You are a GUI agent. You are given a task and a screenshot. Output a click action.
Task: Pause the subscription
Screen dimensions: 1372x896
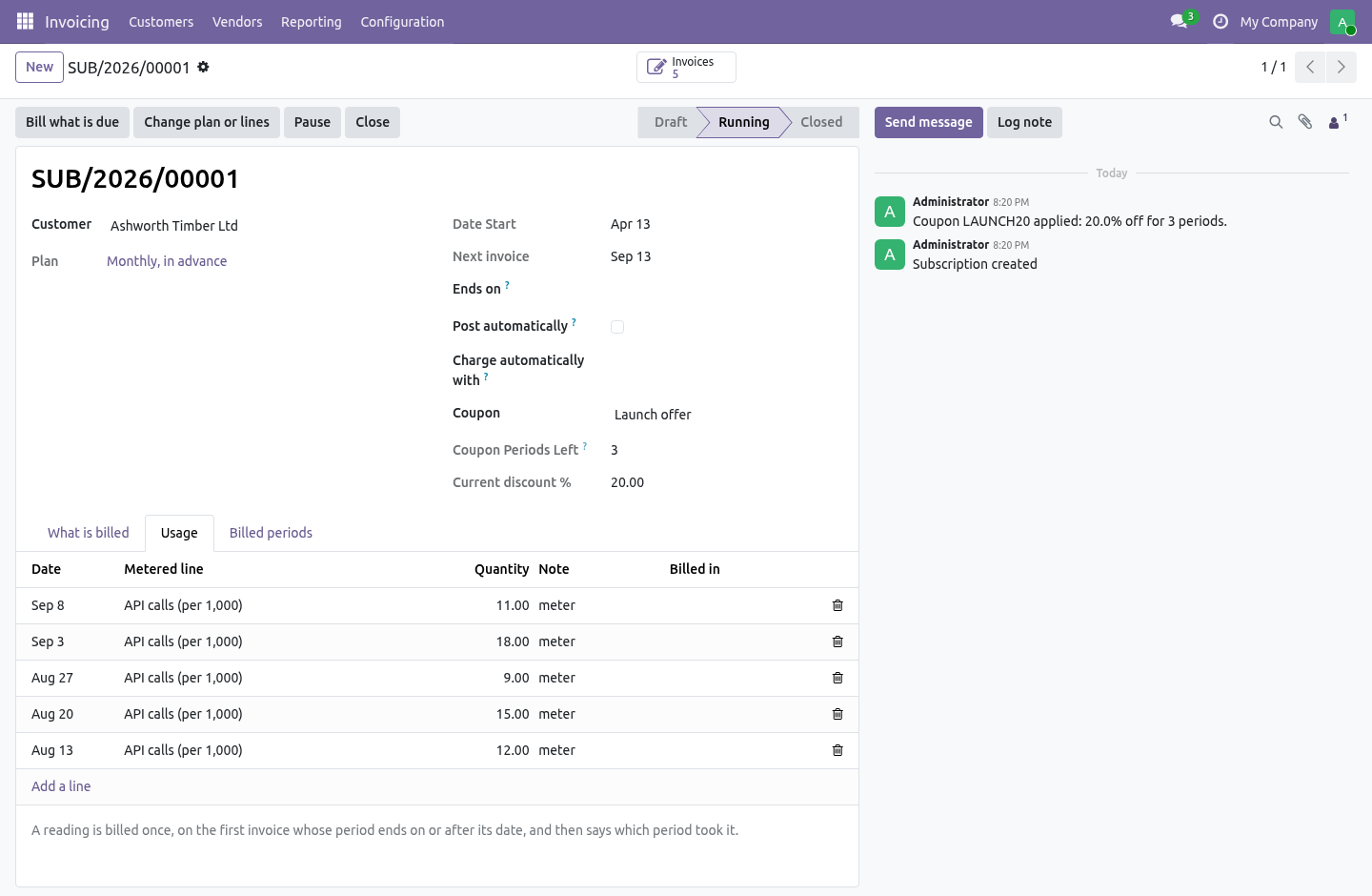313,122
